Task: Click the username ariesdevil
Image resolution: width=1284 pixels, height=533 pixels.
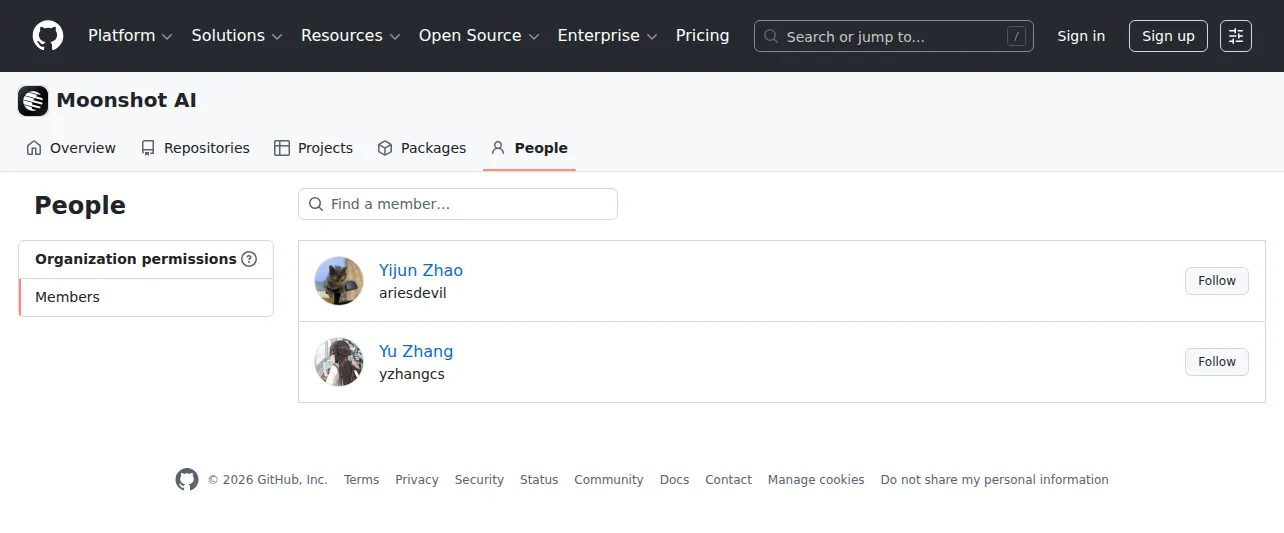Action: coord(413,293)
